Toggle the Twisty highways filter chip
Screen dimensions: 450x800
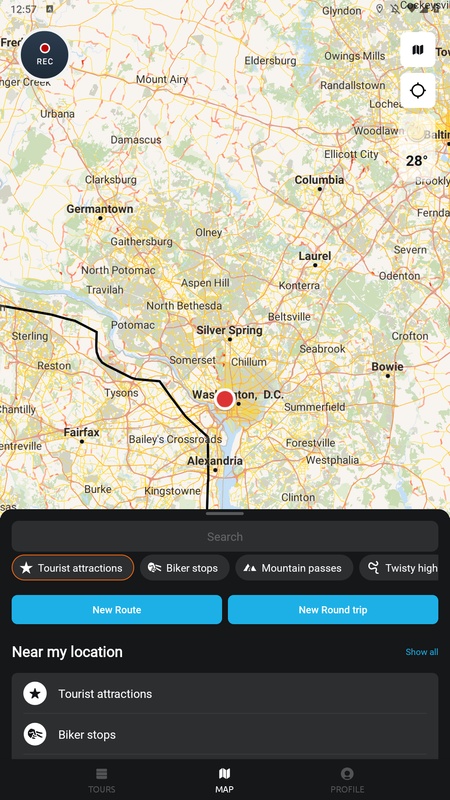pyautogui.click(x=399, y=568)
